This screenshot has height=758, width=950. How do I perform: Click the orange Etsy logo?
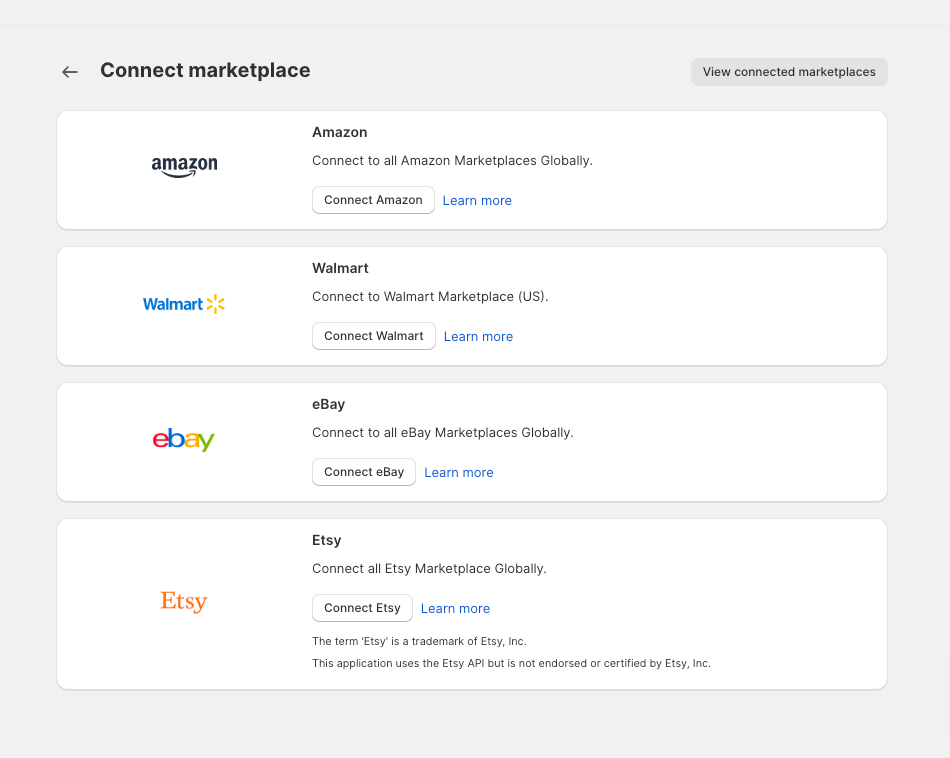tap(184, 602)
